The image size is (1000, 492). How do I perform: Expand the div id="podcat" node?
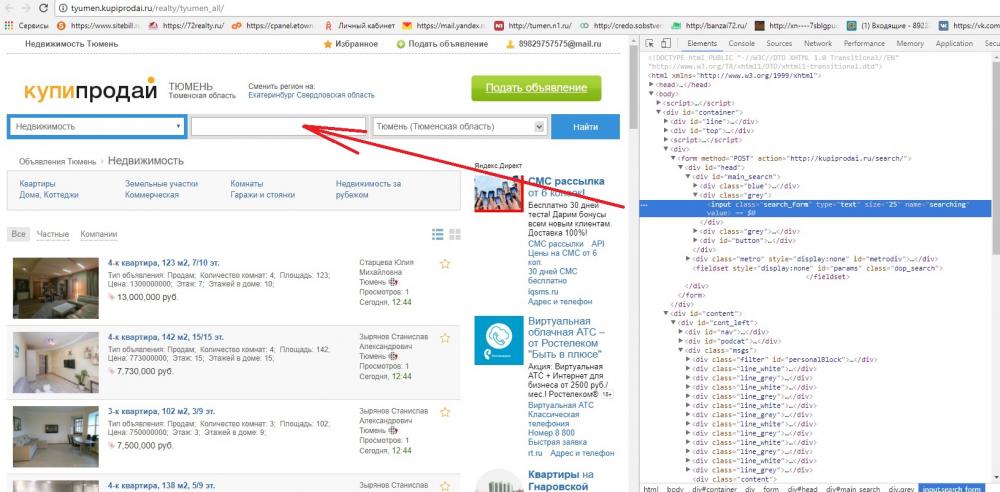680,341
